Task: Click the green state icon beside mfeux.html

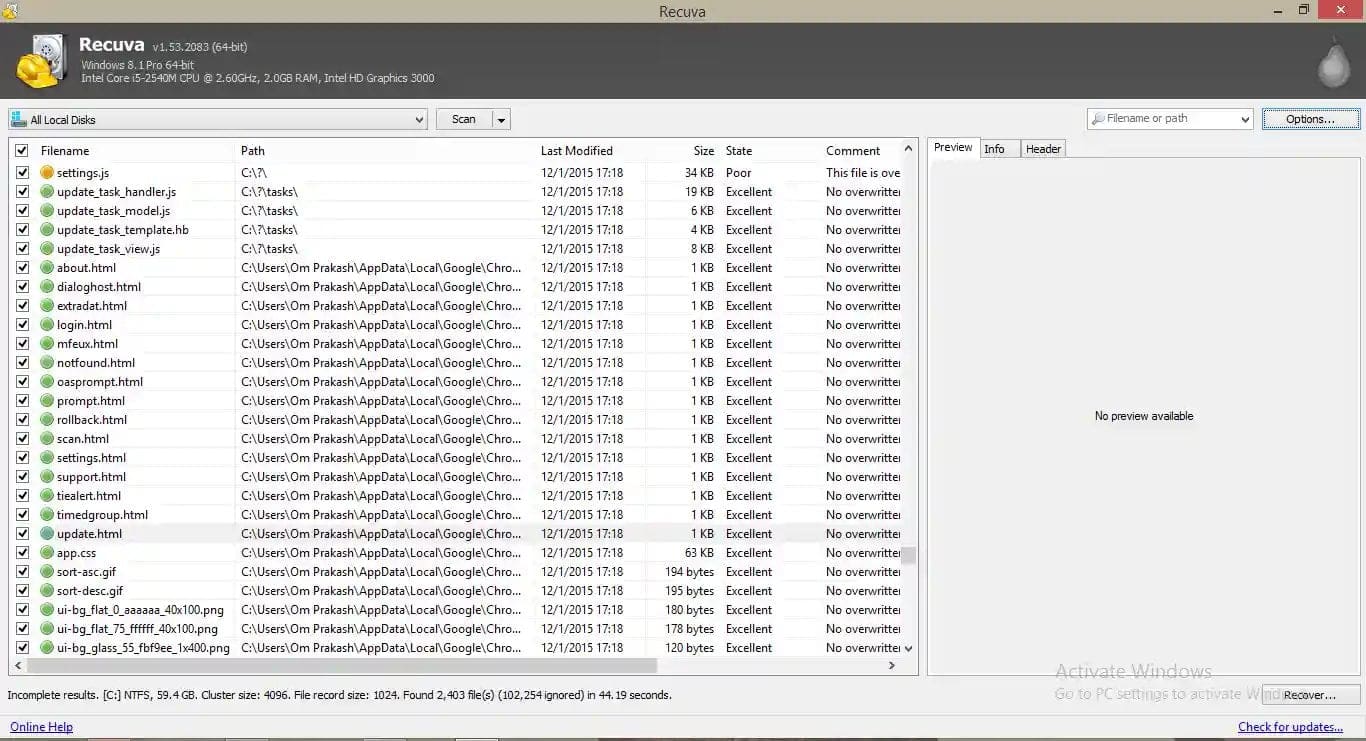Action: [47, 344]
